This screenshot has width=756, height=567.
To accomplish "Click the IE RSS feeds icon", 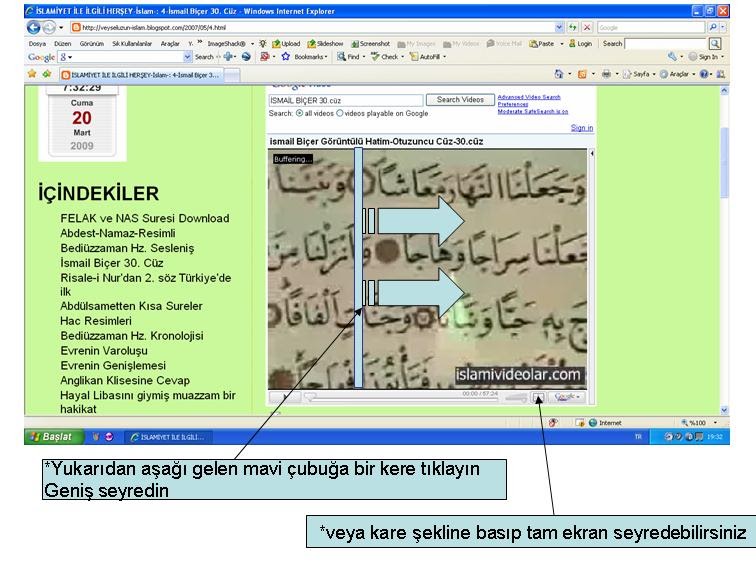I will [582, 74].
